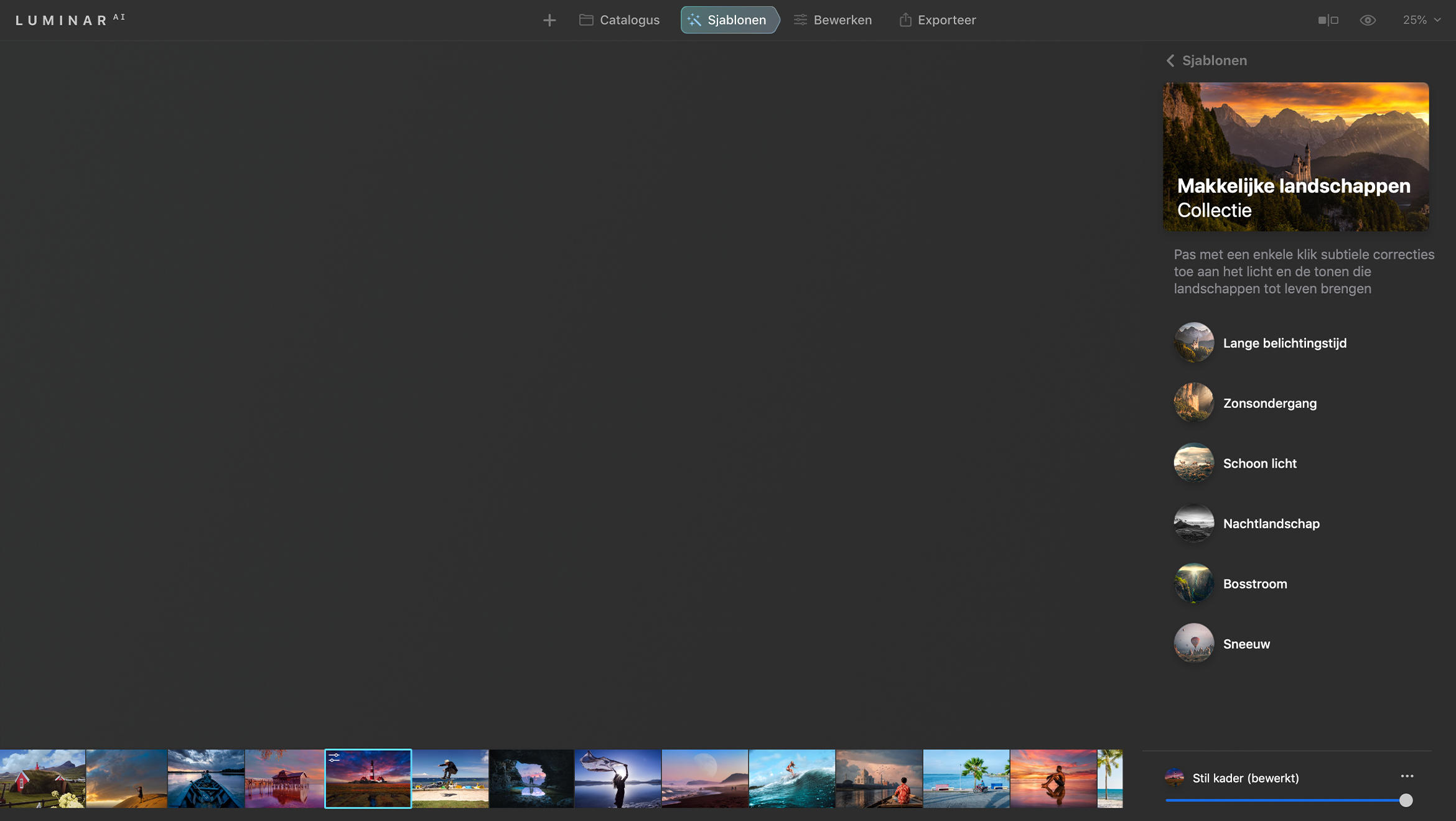Open the Bewerken adjustments sliders icon

click(800, 20)
